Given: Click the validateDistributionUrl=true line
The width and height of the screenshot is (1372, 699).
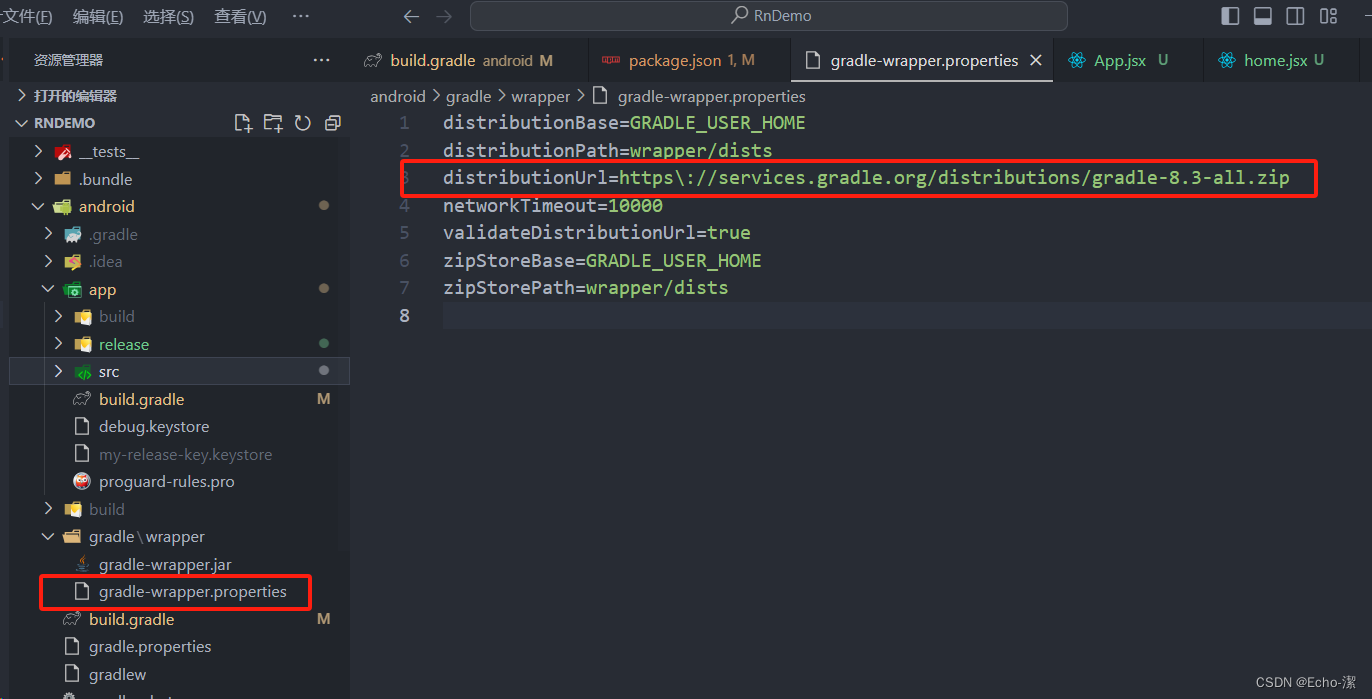Looking at the screenshot, I should 596,233.
